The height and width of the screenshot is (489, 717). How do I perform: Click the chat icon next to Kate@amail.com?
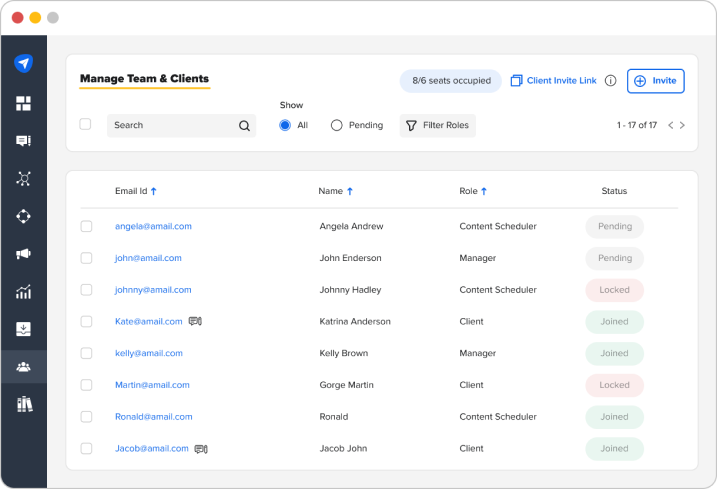click(x=195, y=322)
